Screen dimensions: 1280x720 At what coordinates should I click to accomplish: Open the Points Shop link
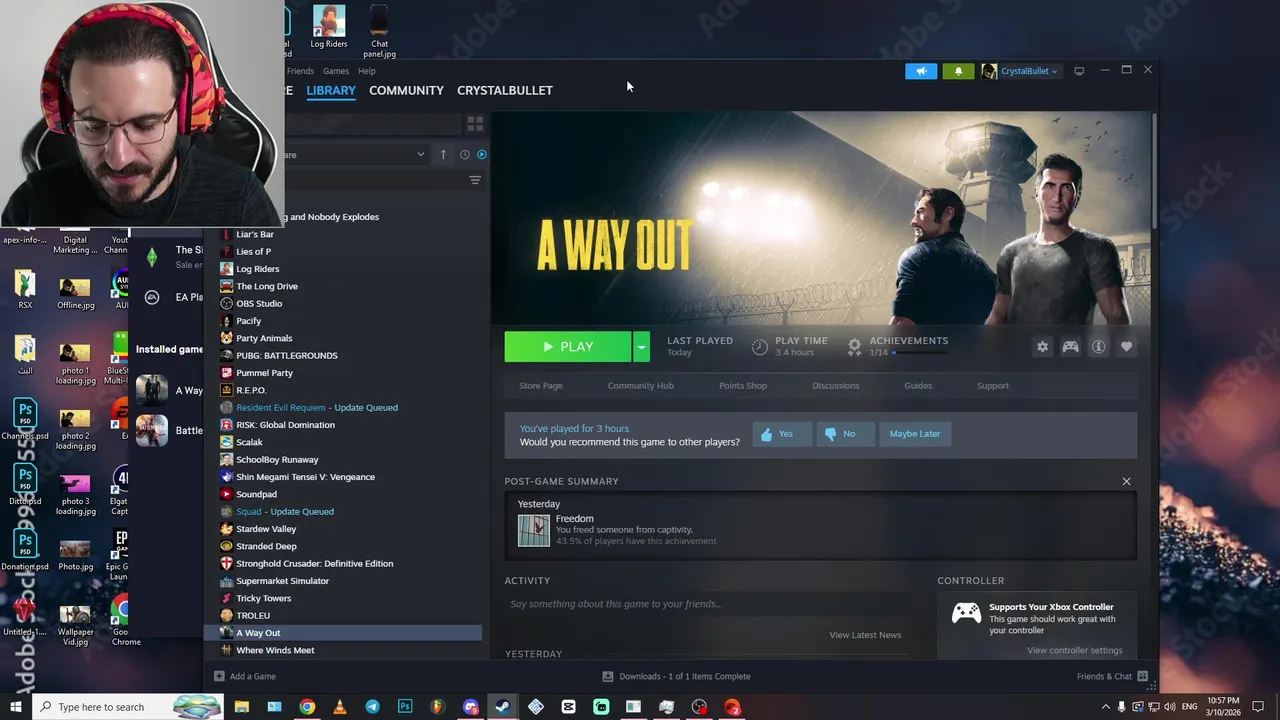tap(743, 386)
